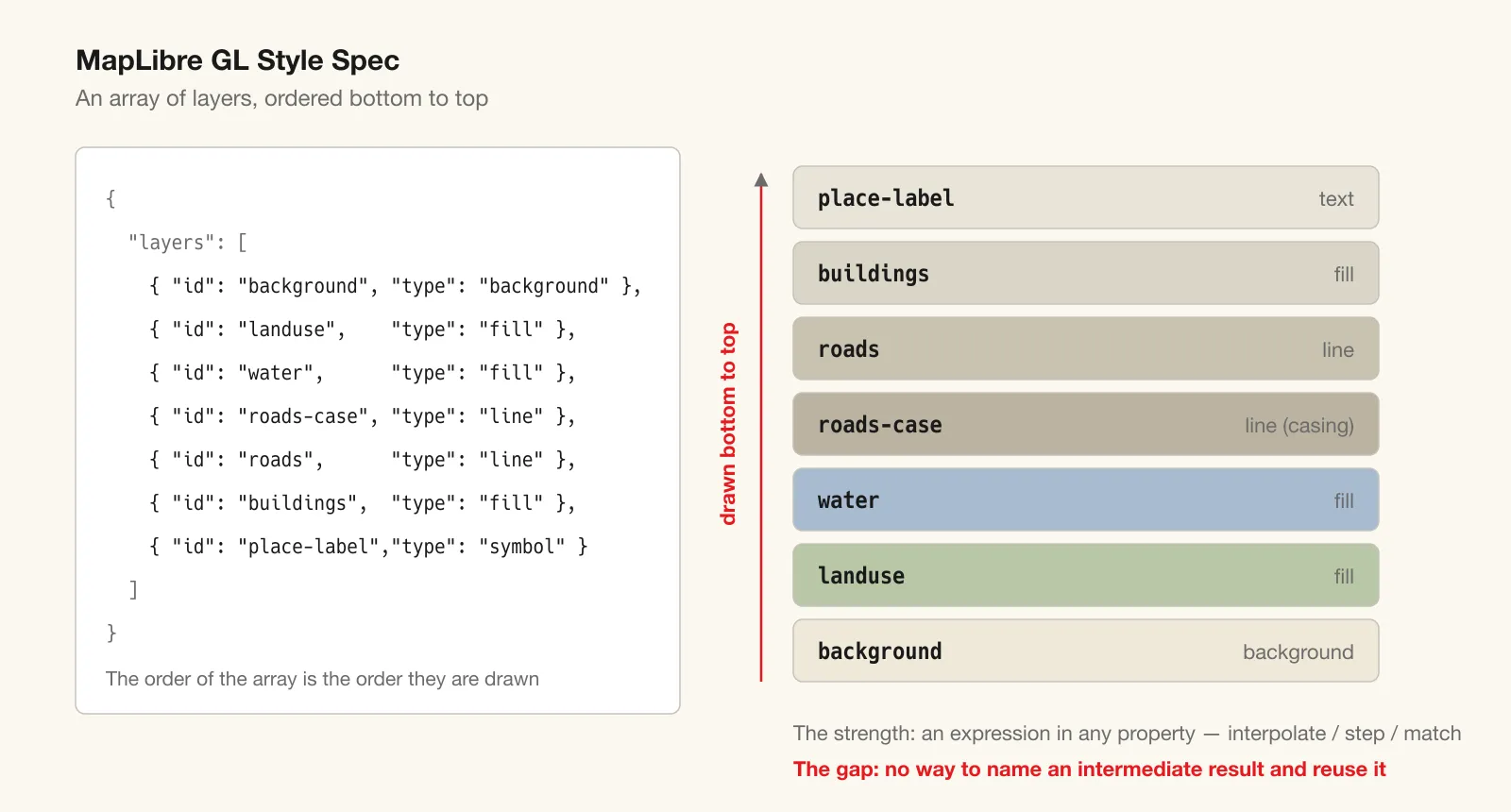Click the subtitle "An array of layers, ordered bottom to top"

(x=281, y=98)
